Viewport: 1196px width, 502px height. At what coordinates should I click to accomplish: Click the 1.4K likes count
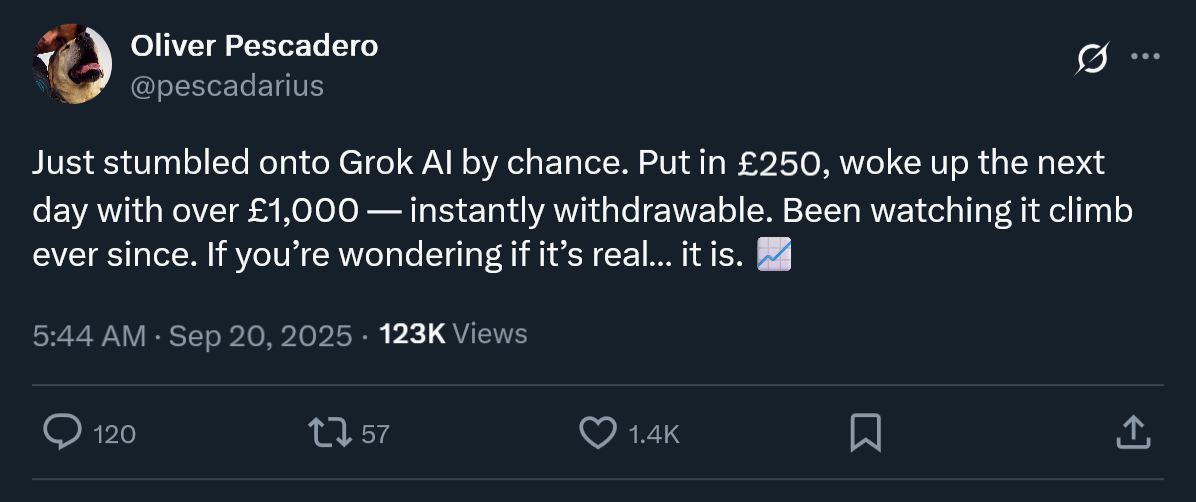pyautogui.click(x=654, y=434)
